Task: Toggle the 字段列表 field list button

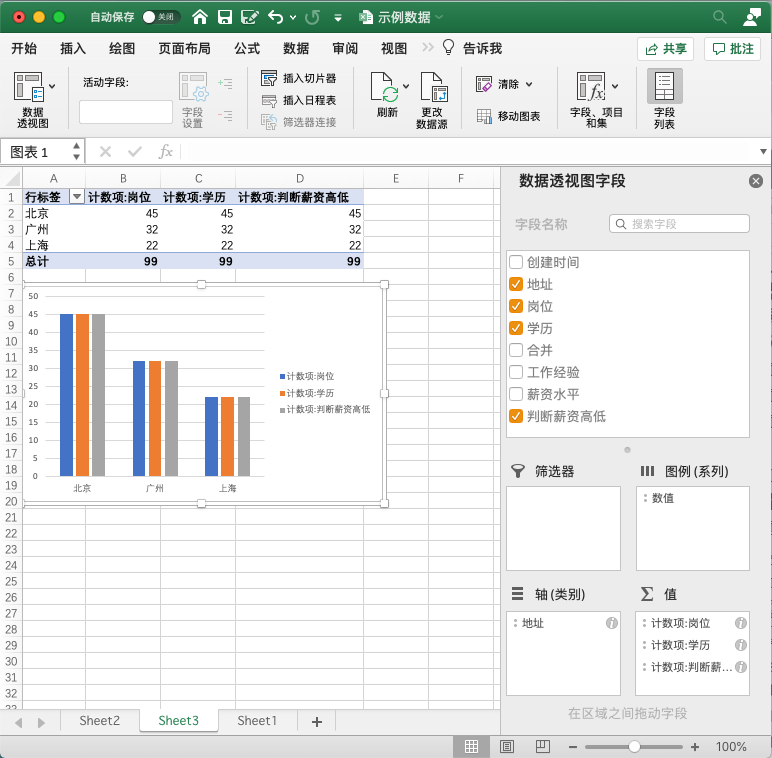Action: (664, 99)
